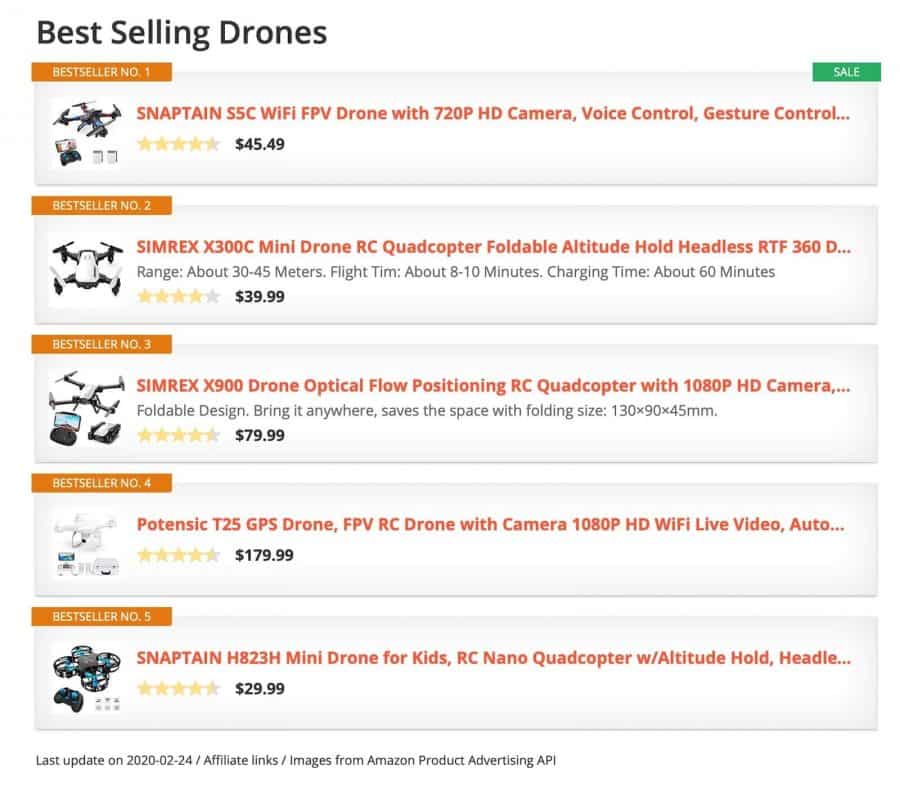Click the BESTSELLER NO. 2 label

pos(102,205)
